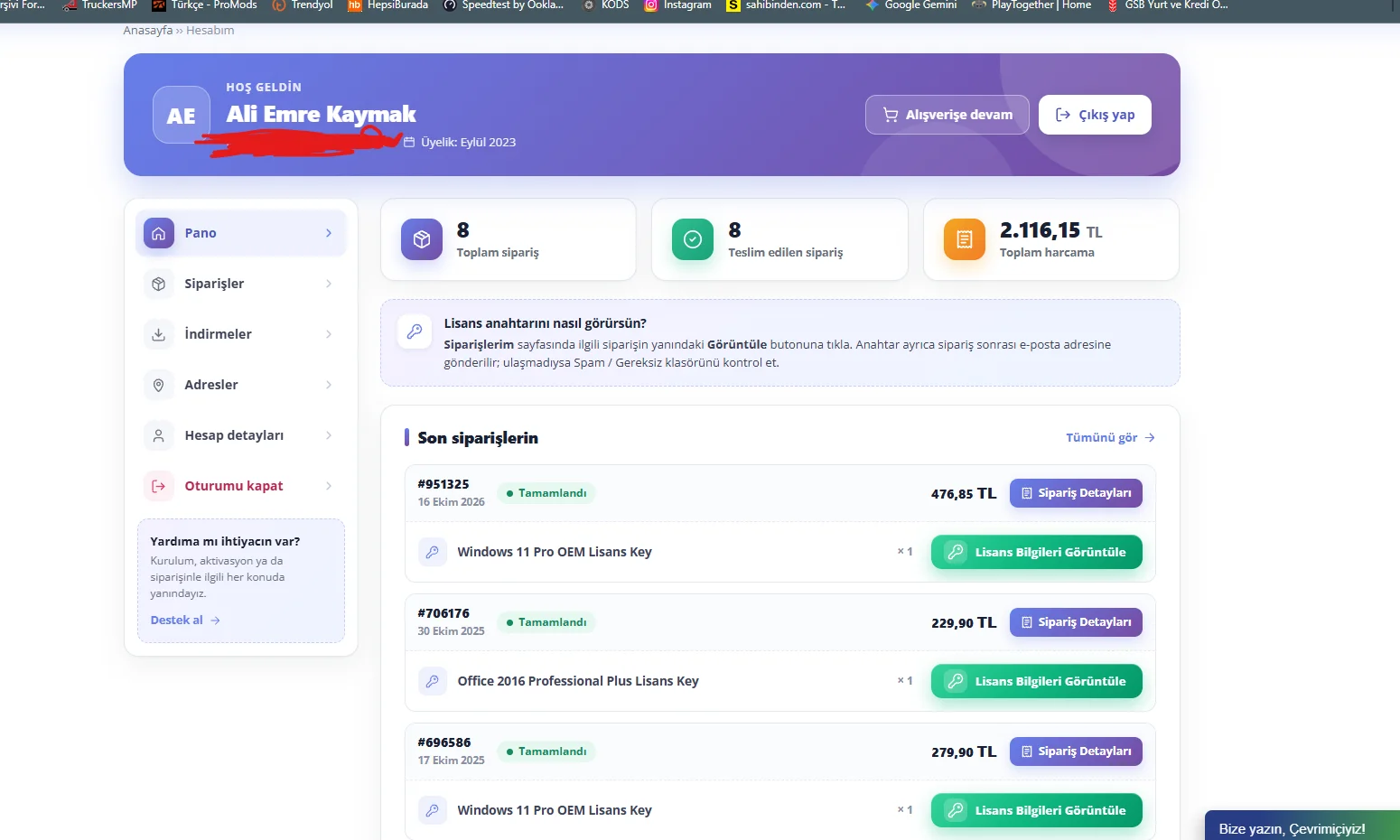Viewport: 1400px width, 840px height.
Task: Click the Anasayfa breadcrumb link
Action: pos(148,31)
